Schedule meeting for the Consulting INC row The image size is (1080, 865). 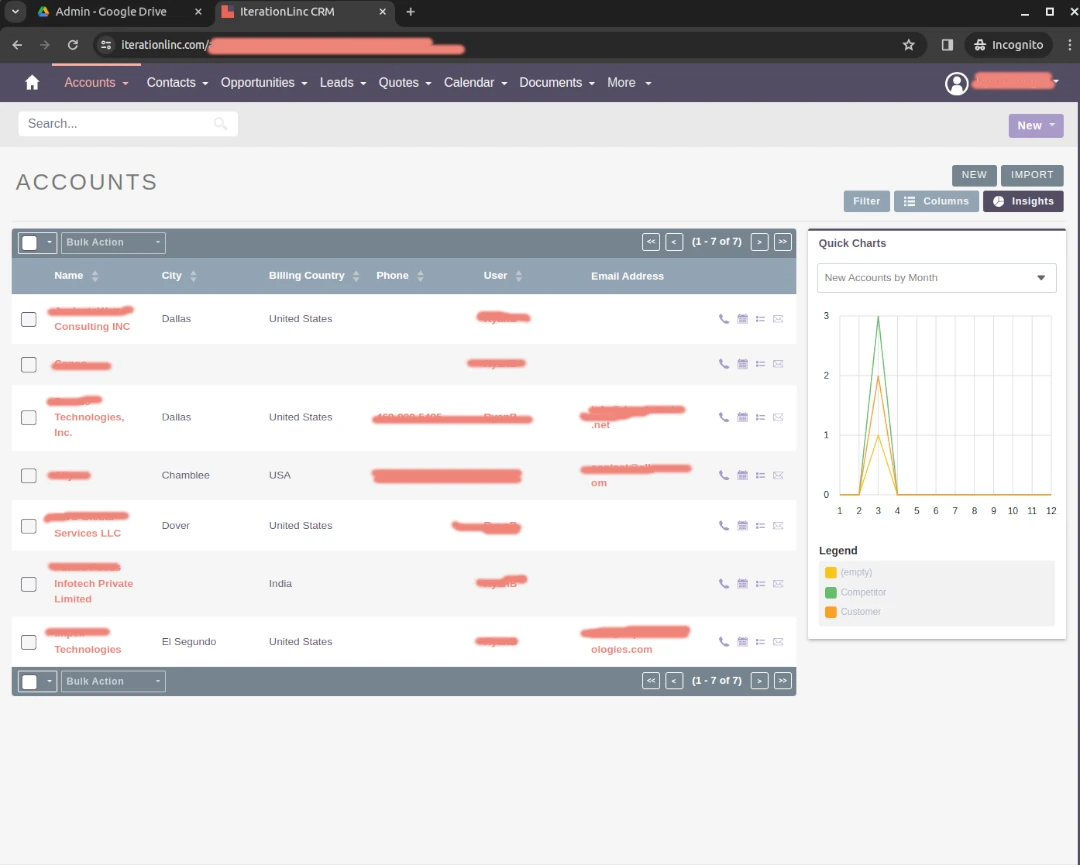[742, 319]
